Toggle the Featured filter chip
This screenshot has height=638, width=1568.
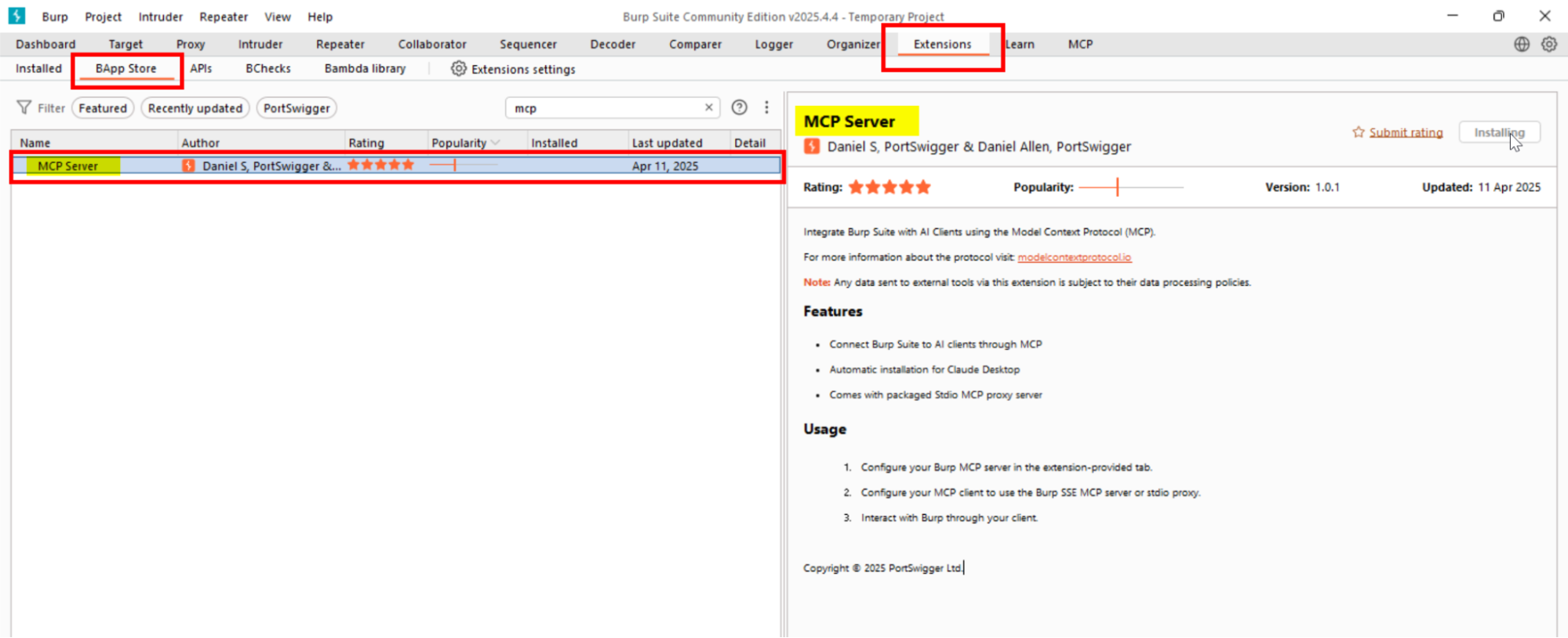[103, 108]
